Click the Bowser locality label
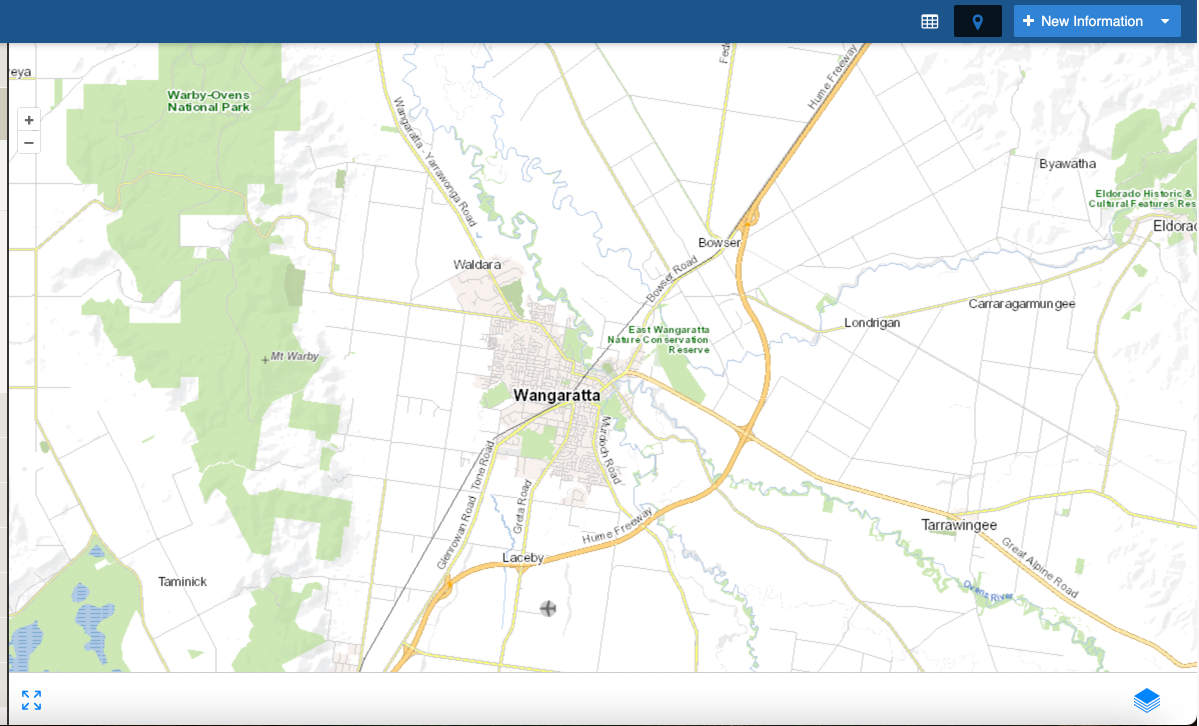Image resolution: width=1199 pixels, height=726 pixels. pyautogui.click(x=719, y=243)
